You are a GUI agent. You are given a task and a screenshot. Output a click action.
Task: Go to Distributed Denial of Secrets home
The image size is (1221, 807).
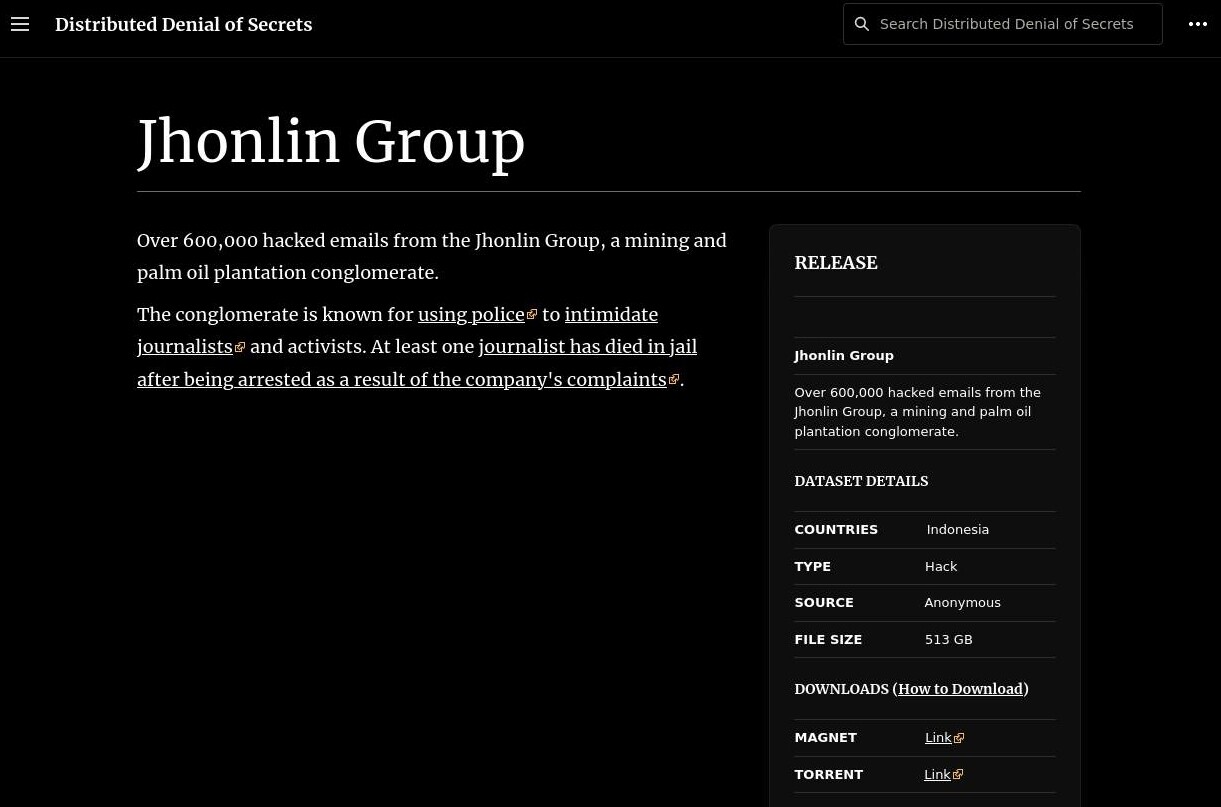point(184,25)
